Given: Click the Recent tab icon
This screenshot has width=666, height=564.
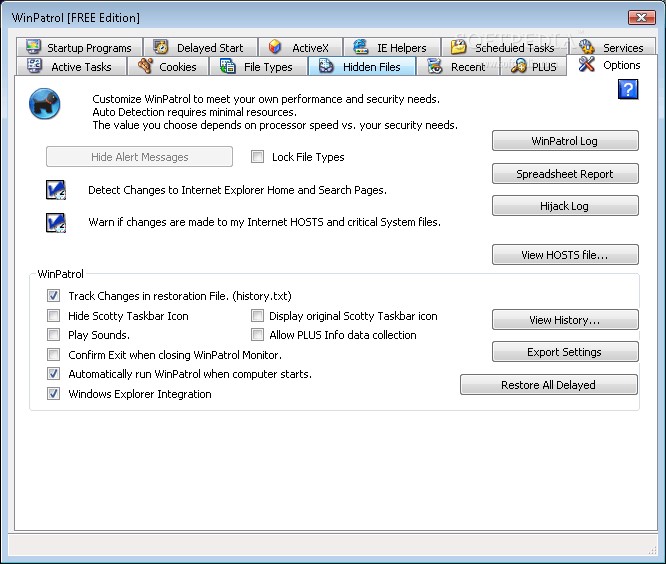Looking at the screenshot, I should click(435, 66).
